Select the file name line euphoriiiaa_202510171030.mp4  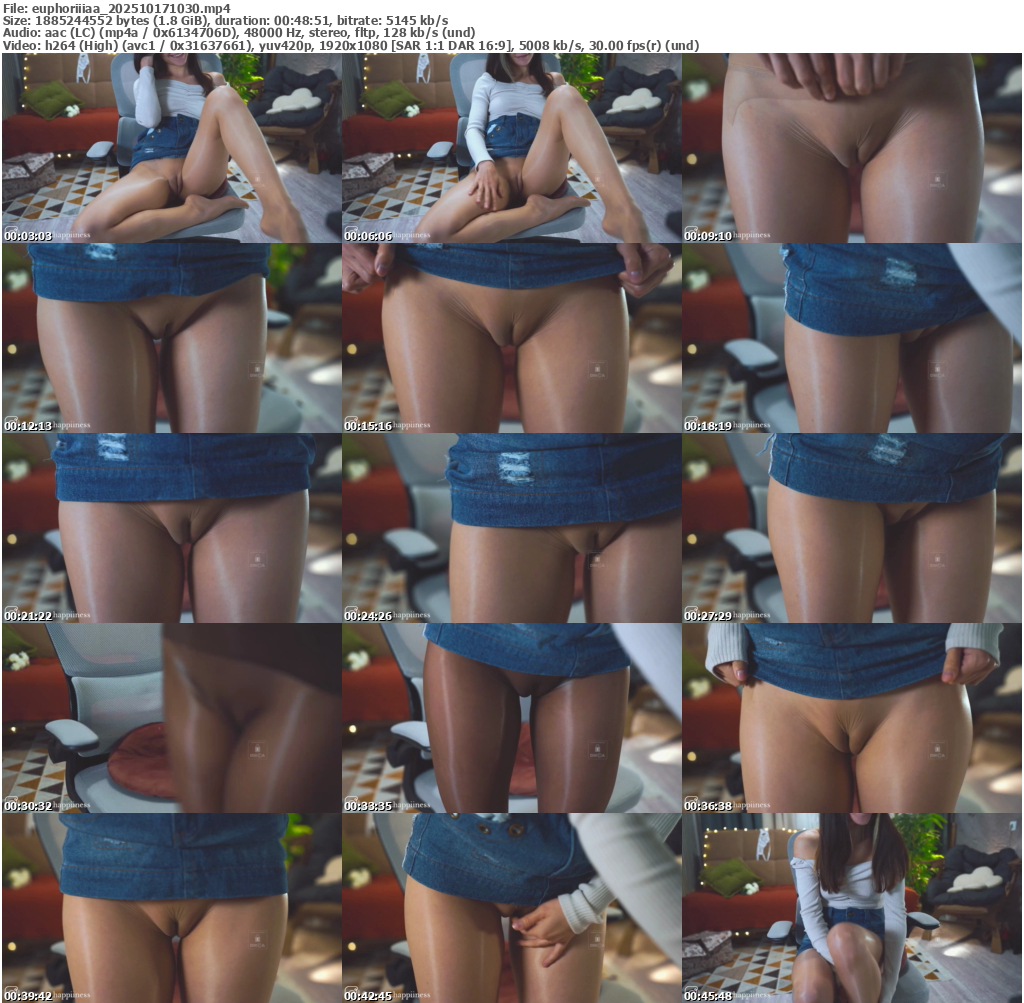click(117, 8)
